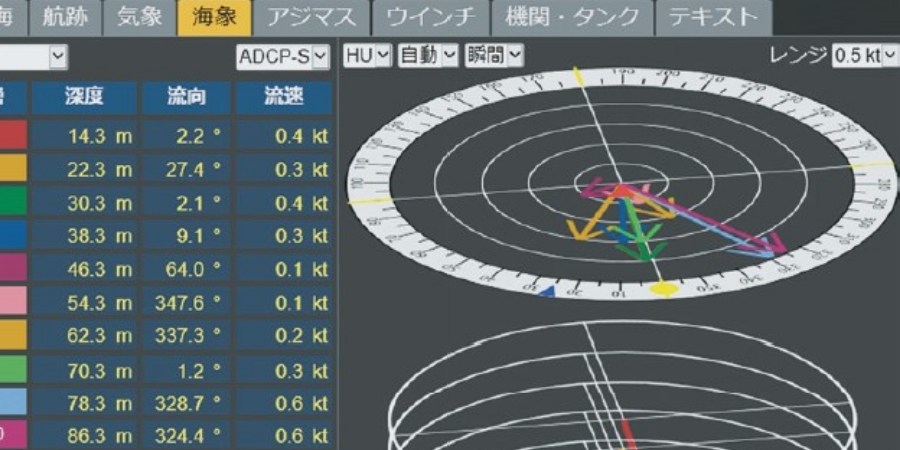Select the pink swatch for 54.3 m layer

pos(13,302)
